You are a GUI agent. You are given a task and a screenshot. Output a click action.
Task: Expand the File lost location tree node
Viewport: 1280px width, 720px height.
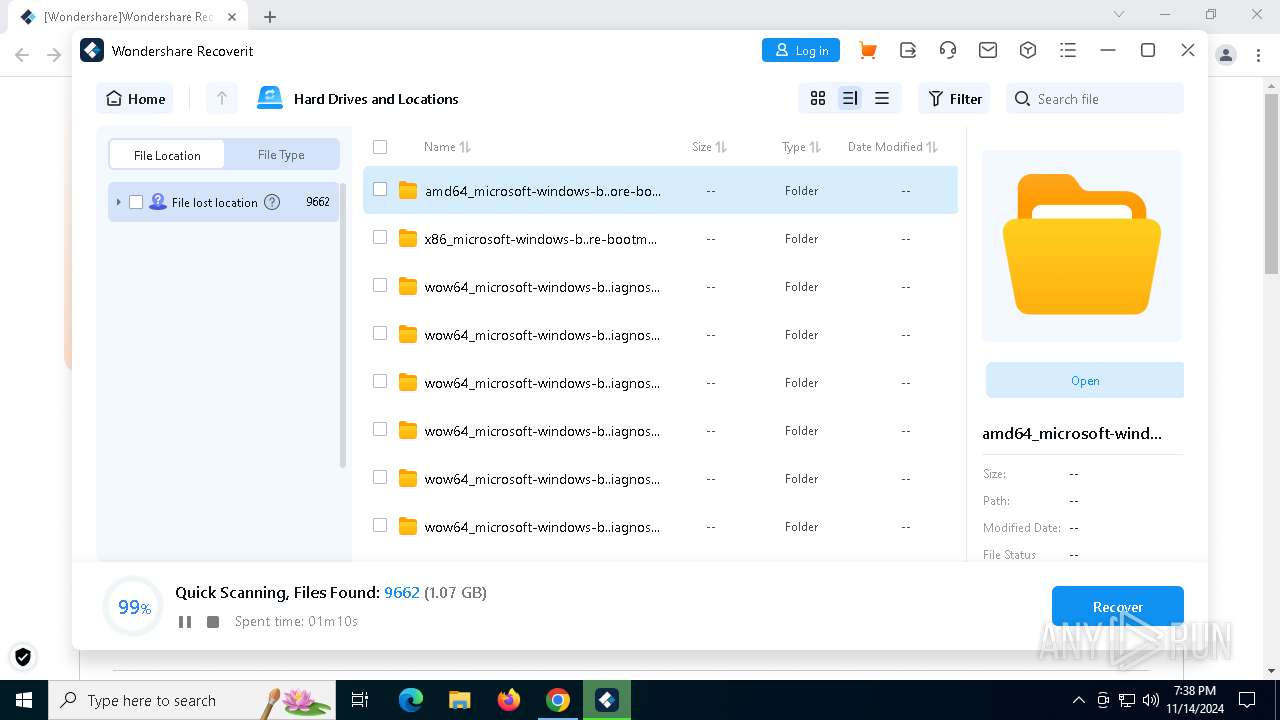tap(118, 202)
